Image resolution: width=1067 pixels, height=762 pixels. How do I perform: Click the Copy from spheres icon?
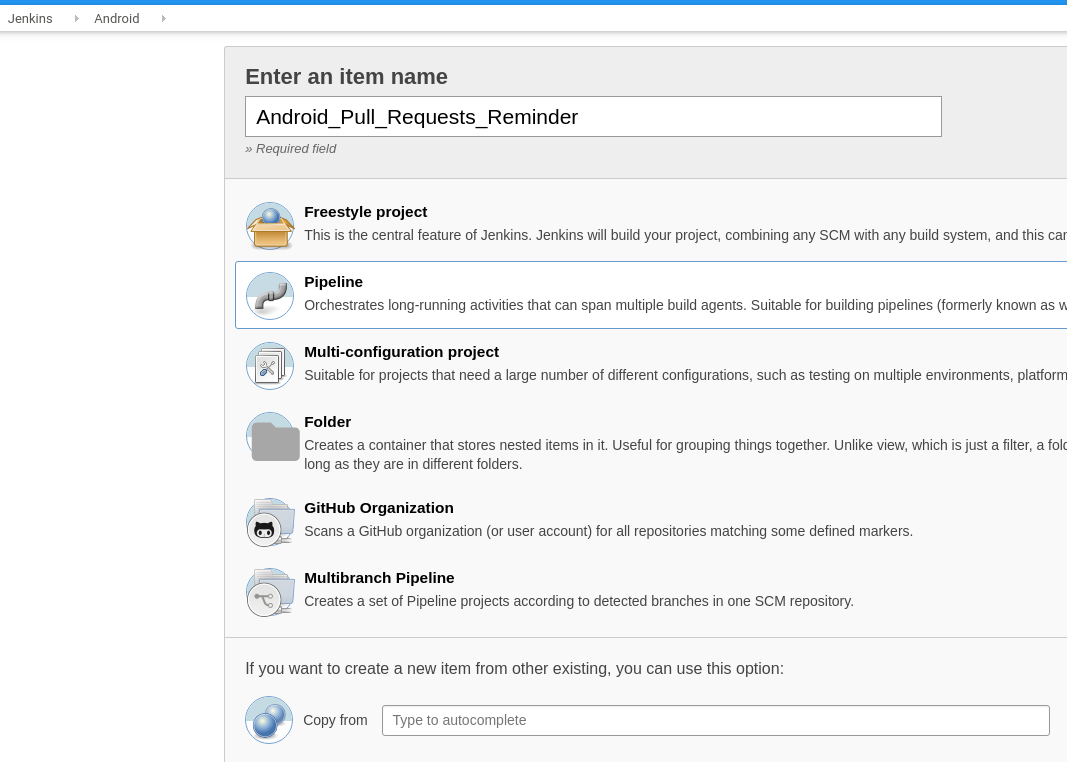point(269,720)
